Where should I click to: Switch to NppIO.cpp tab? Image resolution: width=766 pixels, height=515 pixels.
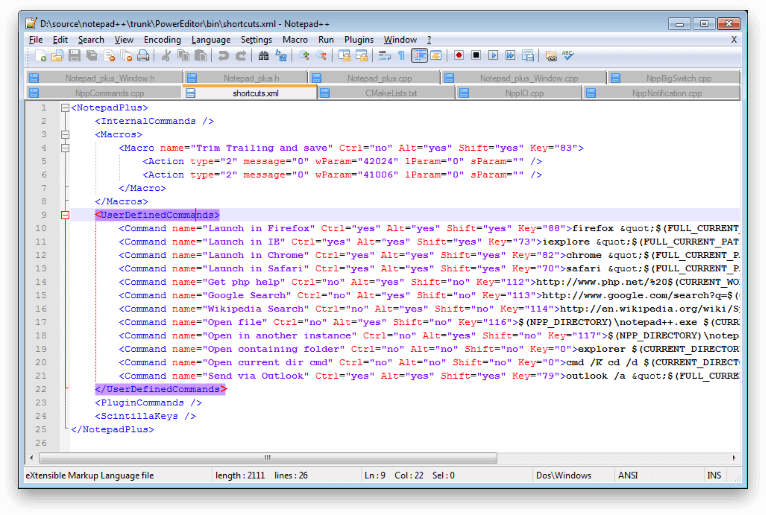point(518,93)
